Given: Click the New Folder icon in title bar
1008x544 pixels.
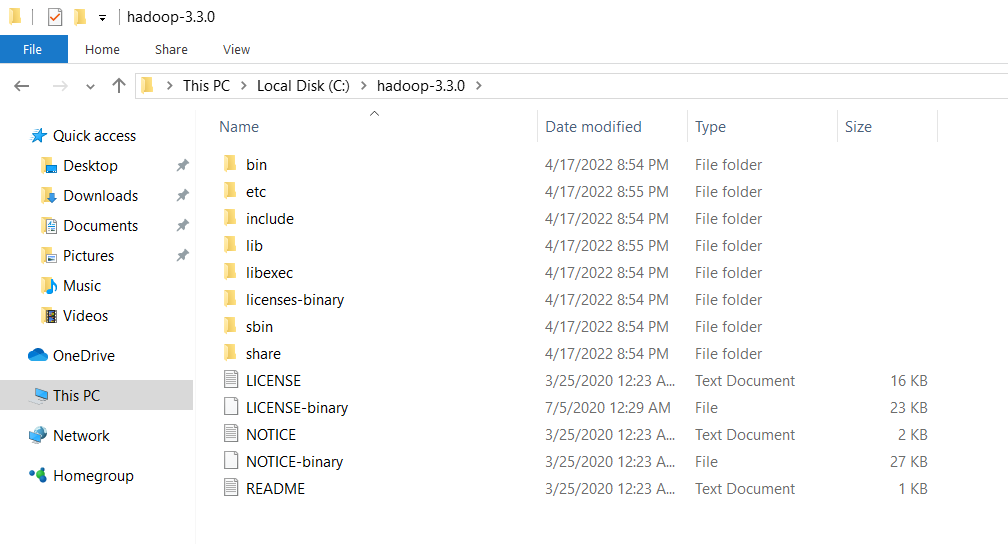Looking at the screenshot, I should [x=80, y=17].
